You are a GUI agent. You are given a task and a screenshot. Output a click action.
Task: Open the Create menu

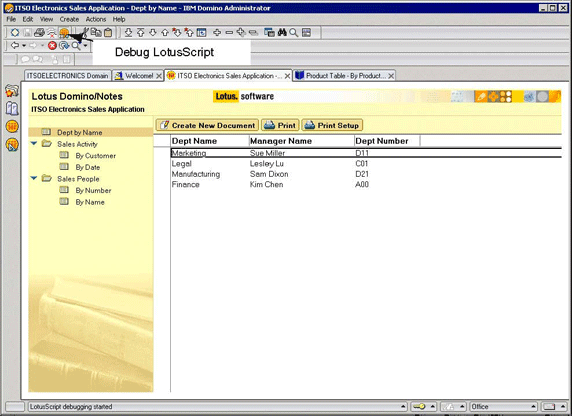click(x=69, y=19)
